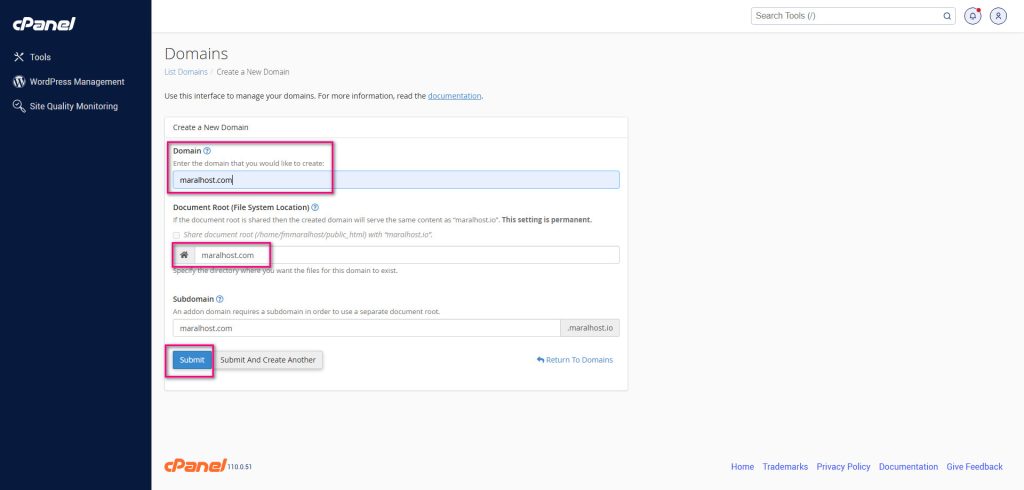Click the Tools wrench icon
This screenshot has width=1024, height=490.
tap(19, 57)
